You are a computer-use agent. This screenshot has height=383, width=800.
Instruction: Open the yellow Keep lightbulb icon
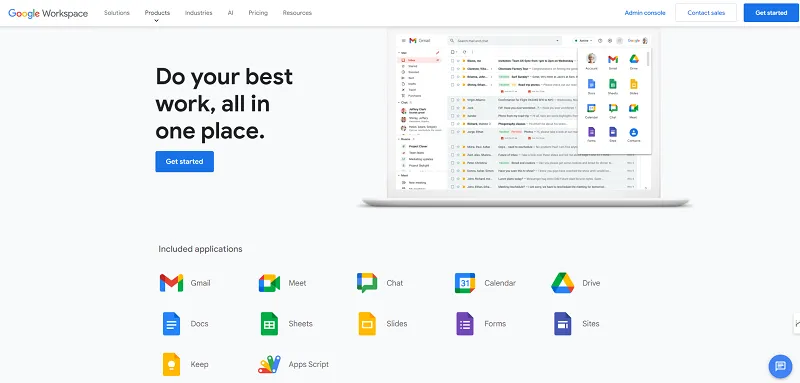click(171, 364)
